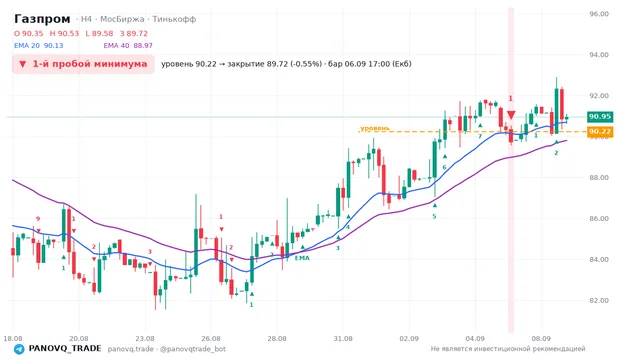This screenshot has height=360, width=640.
Task: Click the 'H 90.53' high value
Action: tap(64, 33)
